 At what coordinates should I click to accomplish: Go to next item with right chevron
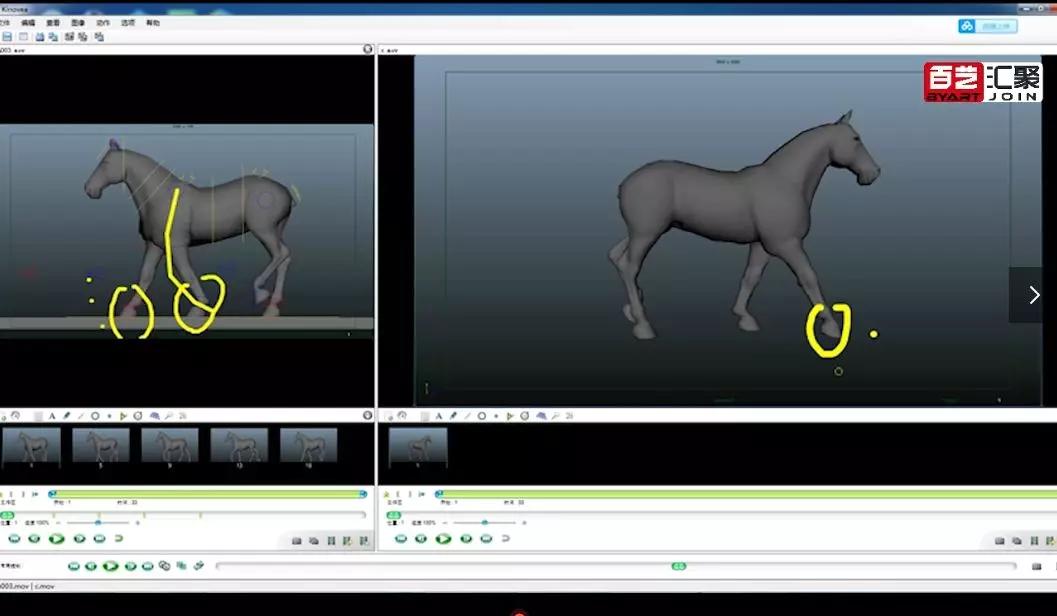(1033, 295)
